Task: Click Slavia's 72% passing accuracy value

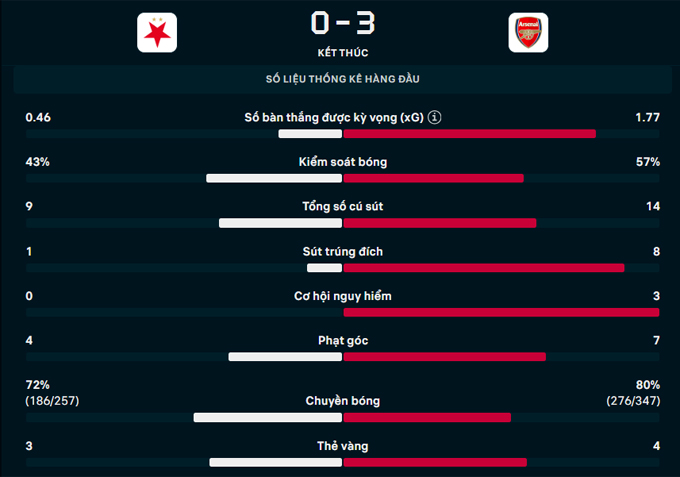Action: (38, 385)
